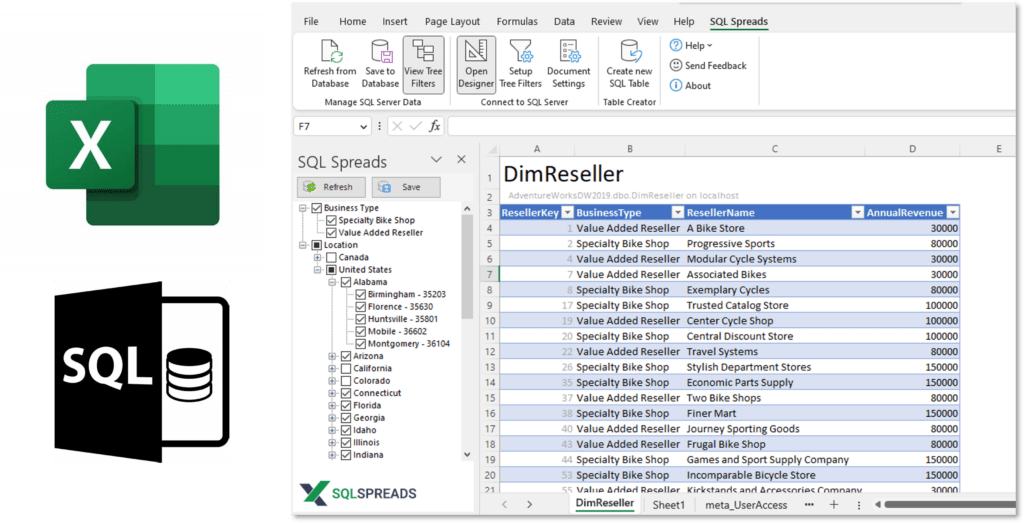This screenshot has width=1024, height=523.
Task: Uncheck Business Type checkbox
Action: coord(317,208)
